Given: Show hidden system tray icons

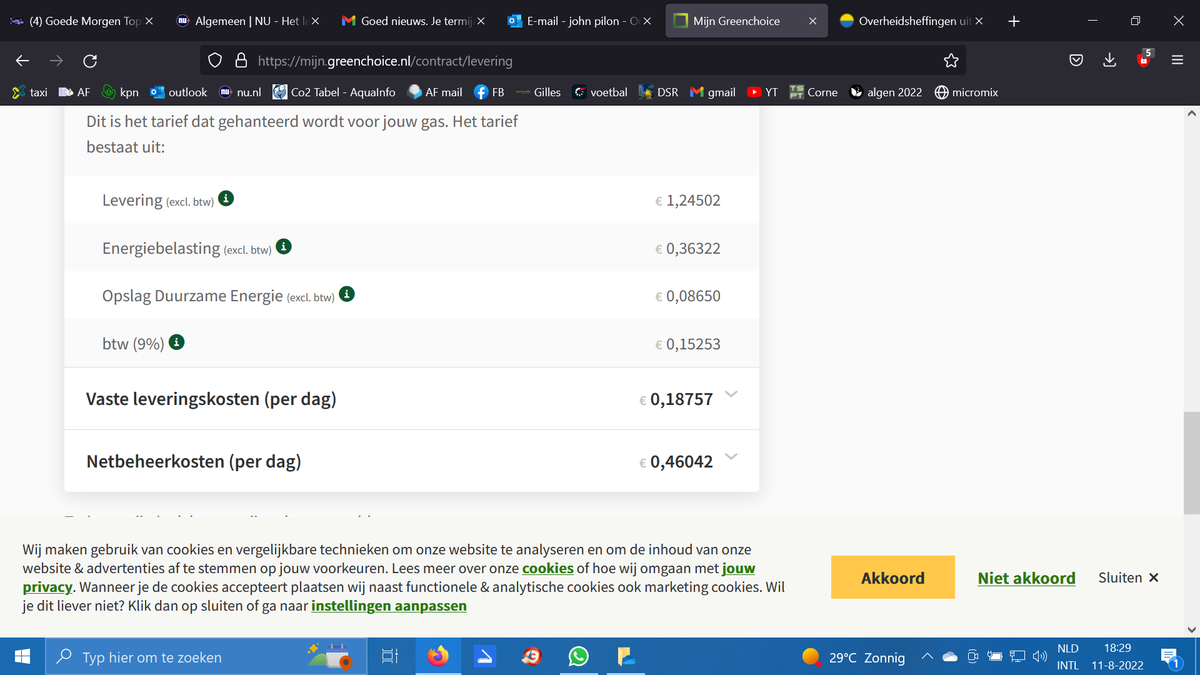Looking at the screenshot, I should 927,657.
